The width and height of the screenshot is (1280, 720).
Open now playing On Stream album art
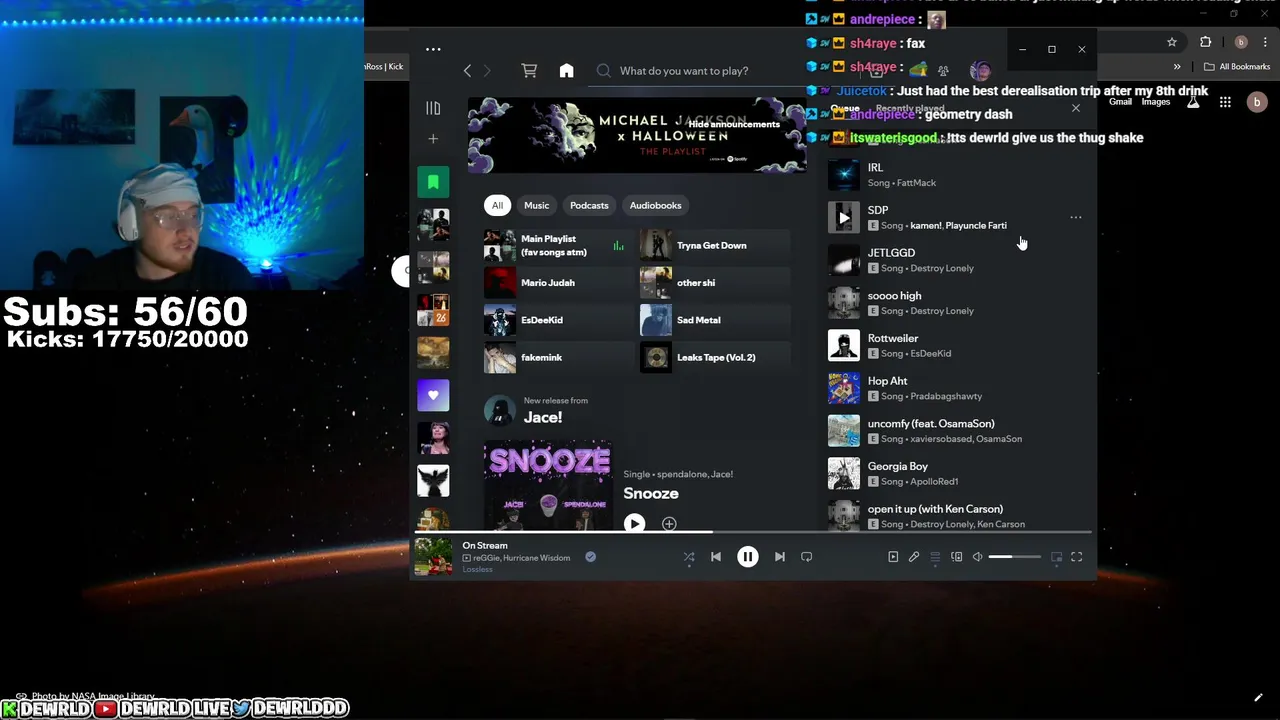(x=434, y=557)
